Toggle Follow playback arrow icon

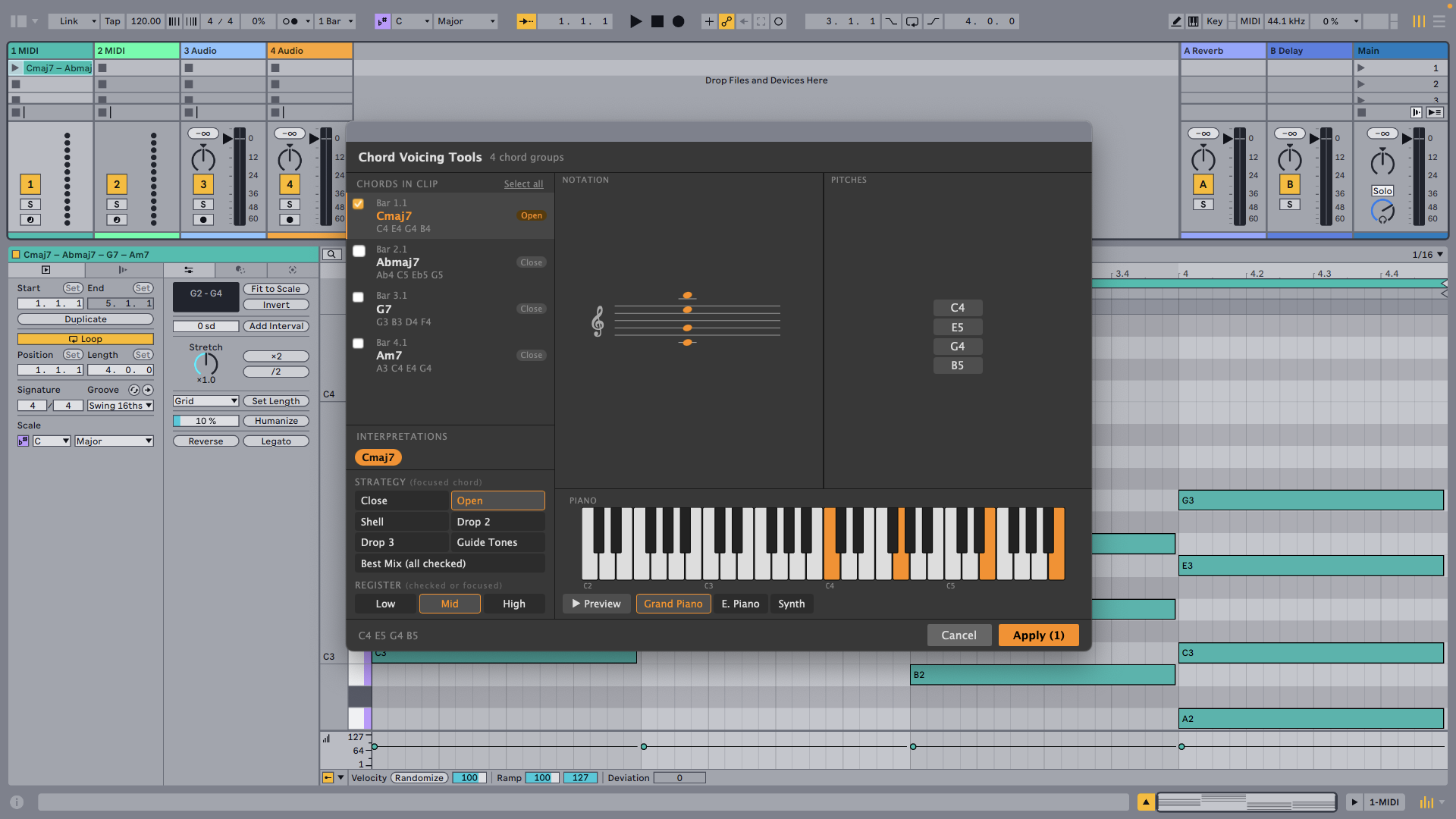526,21
